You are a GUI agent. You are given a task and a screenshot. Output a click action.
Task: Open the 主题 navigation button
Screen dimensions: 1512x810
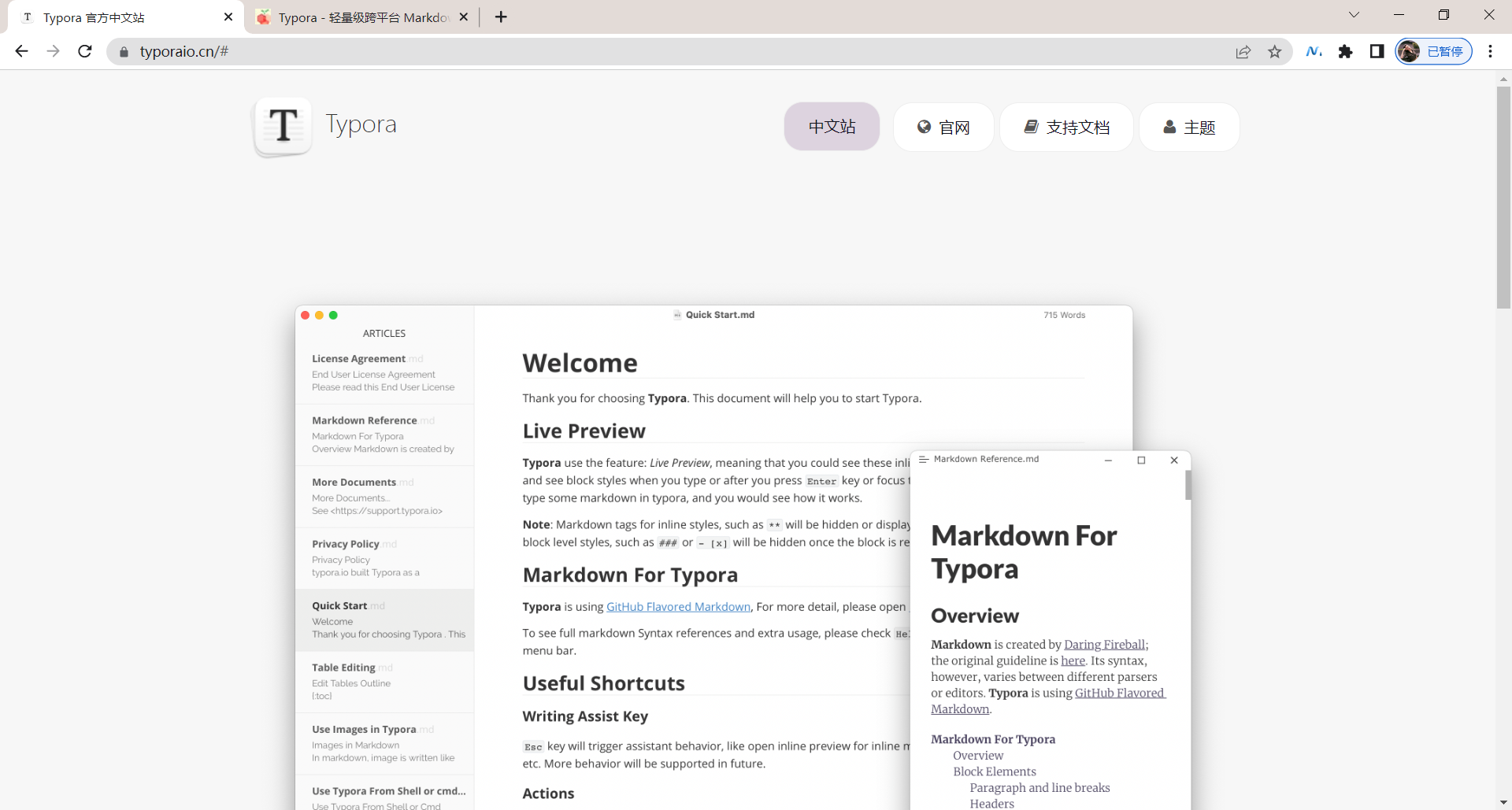[x=1189, y=127]
